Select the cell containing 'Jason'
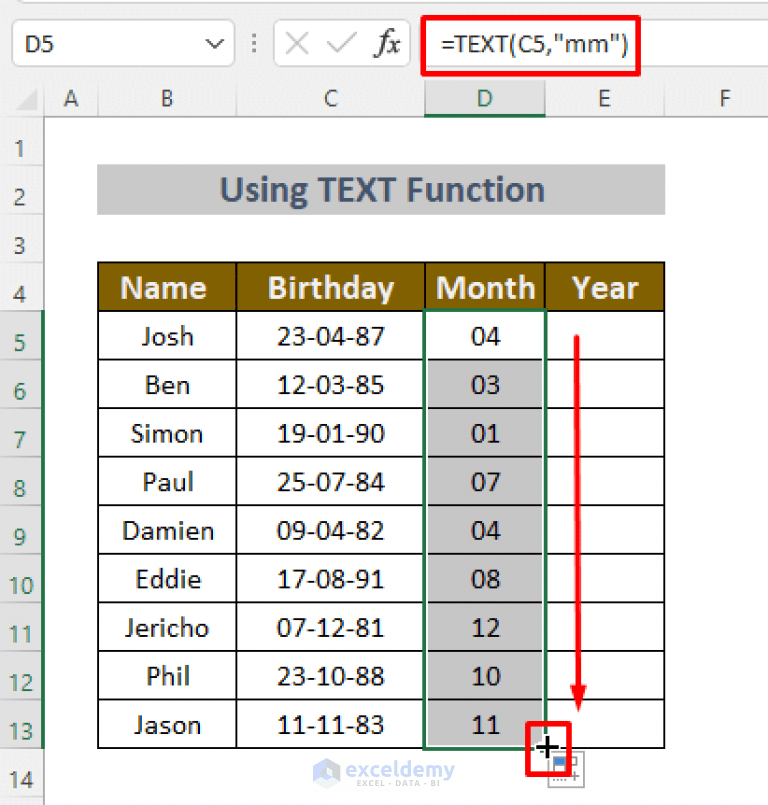The image size is (768, 805). (167, 724)
